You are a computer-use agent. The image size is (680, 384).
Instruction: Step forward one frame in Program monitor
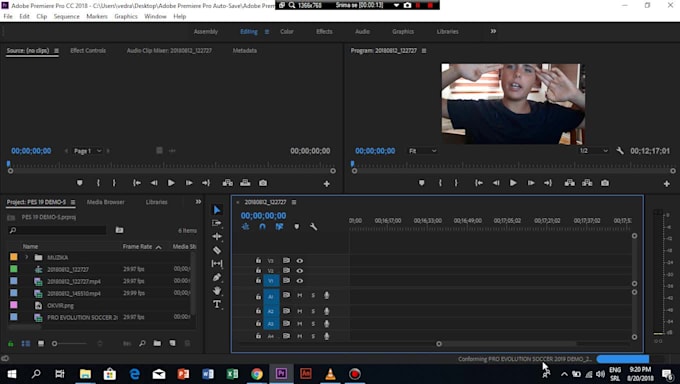(x=531, y=183)
